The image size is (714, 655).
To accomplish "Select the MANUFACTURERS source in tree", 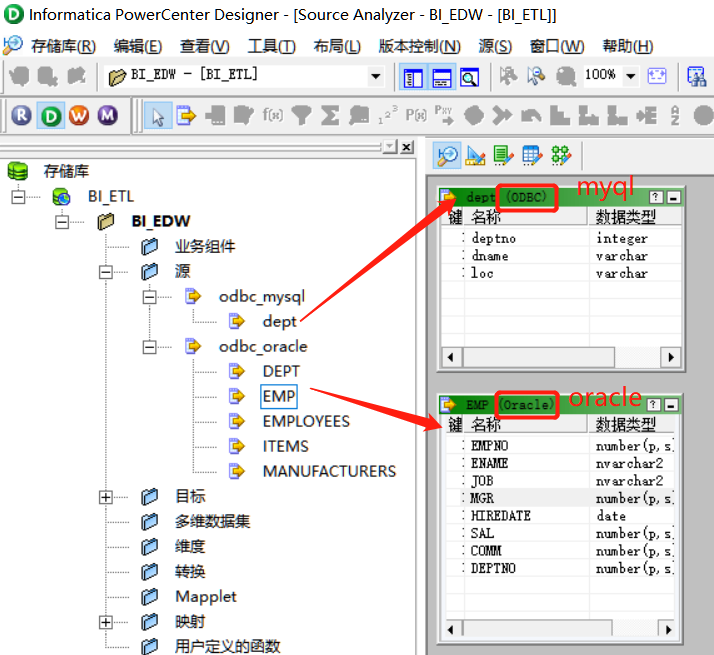I will tap(329, 471).
